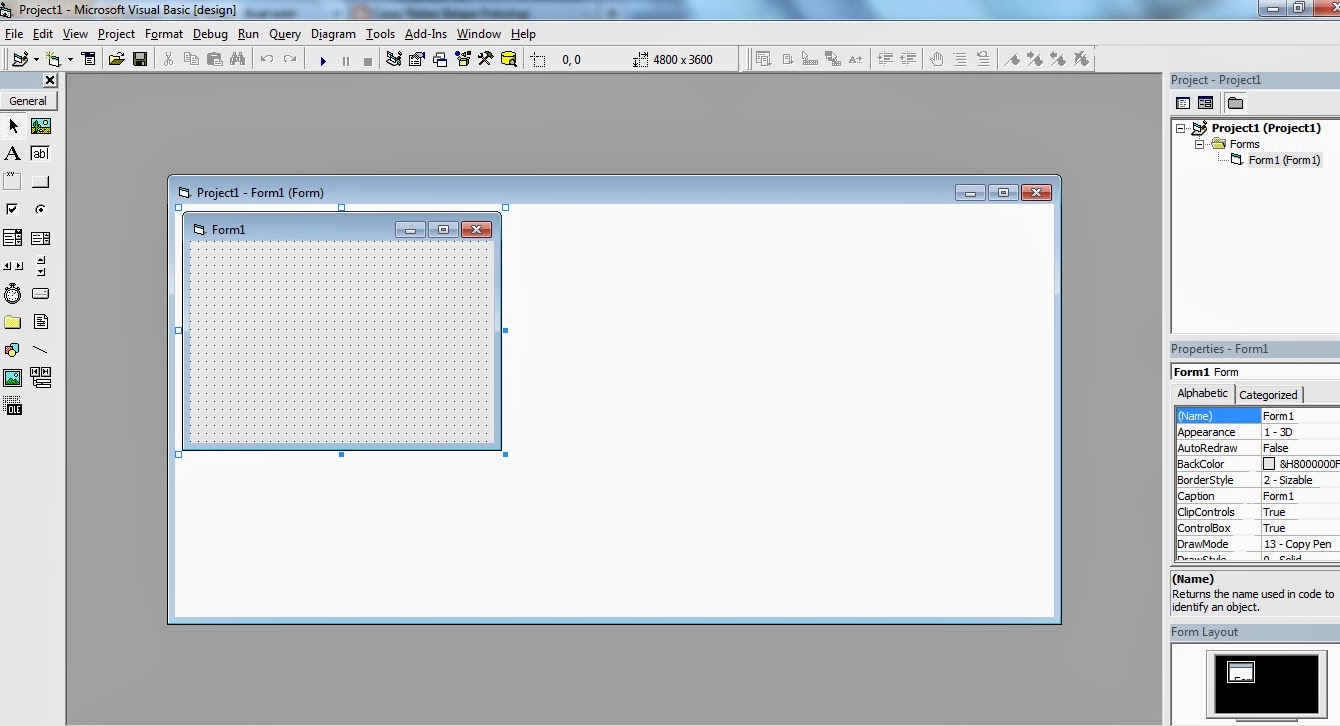Click the BackColor color swatch
This screenshot has height=726, width=1340.
pos(1269,464)
